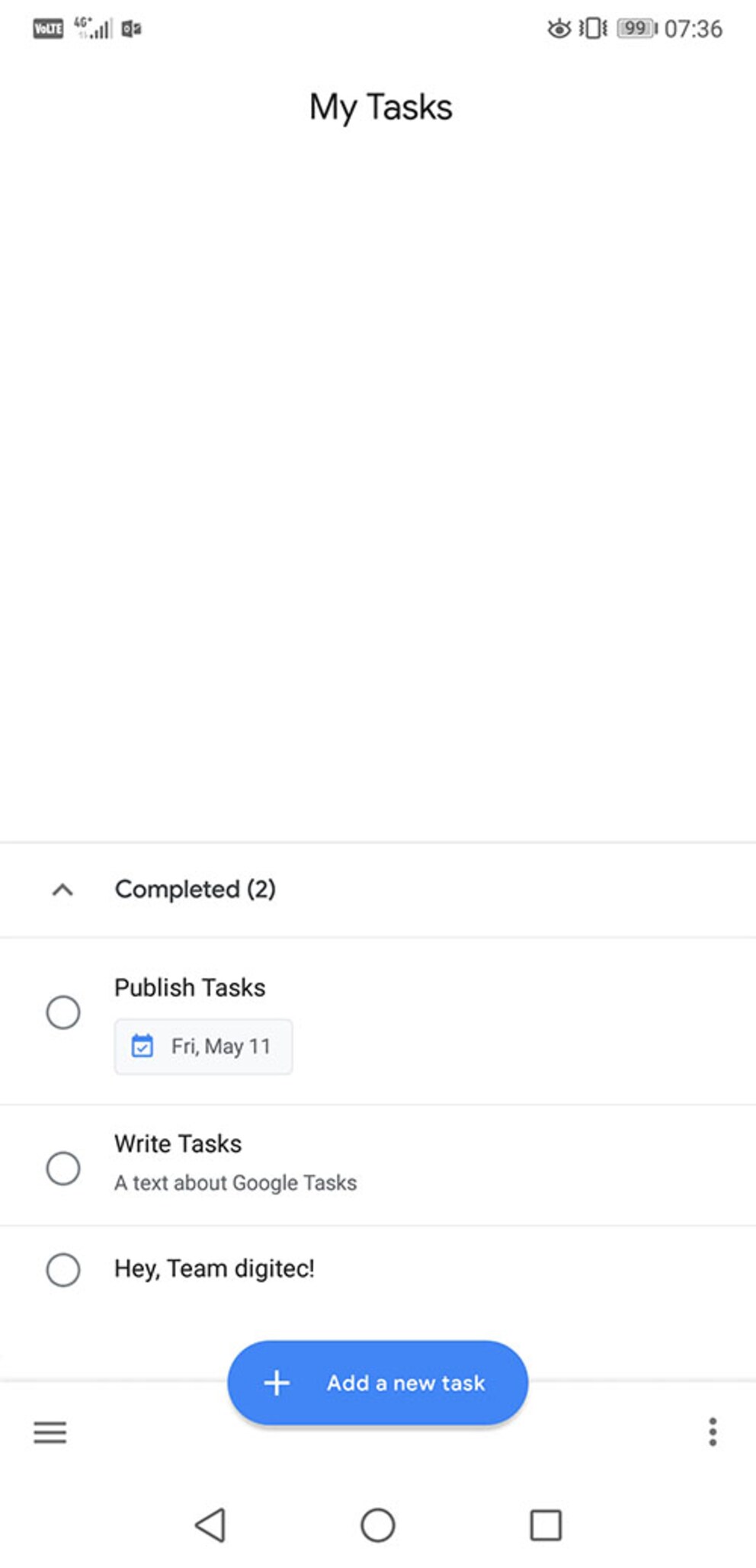The image size is (756, 1568).
Task: Tap the Add a new task button
Action: click(378, 1382)
